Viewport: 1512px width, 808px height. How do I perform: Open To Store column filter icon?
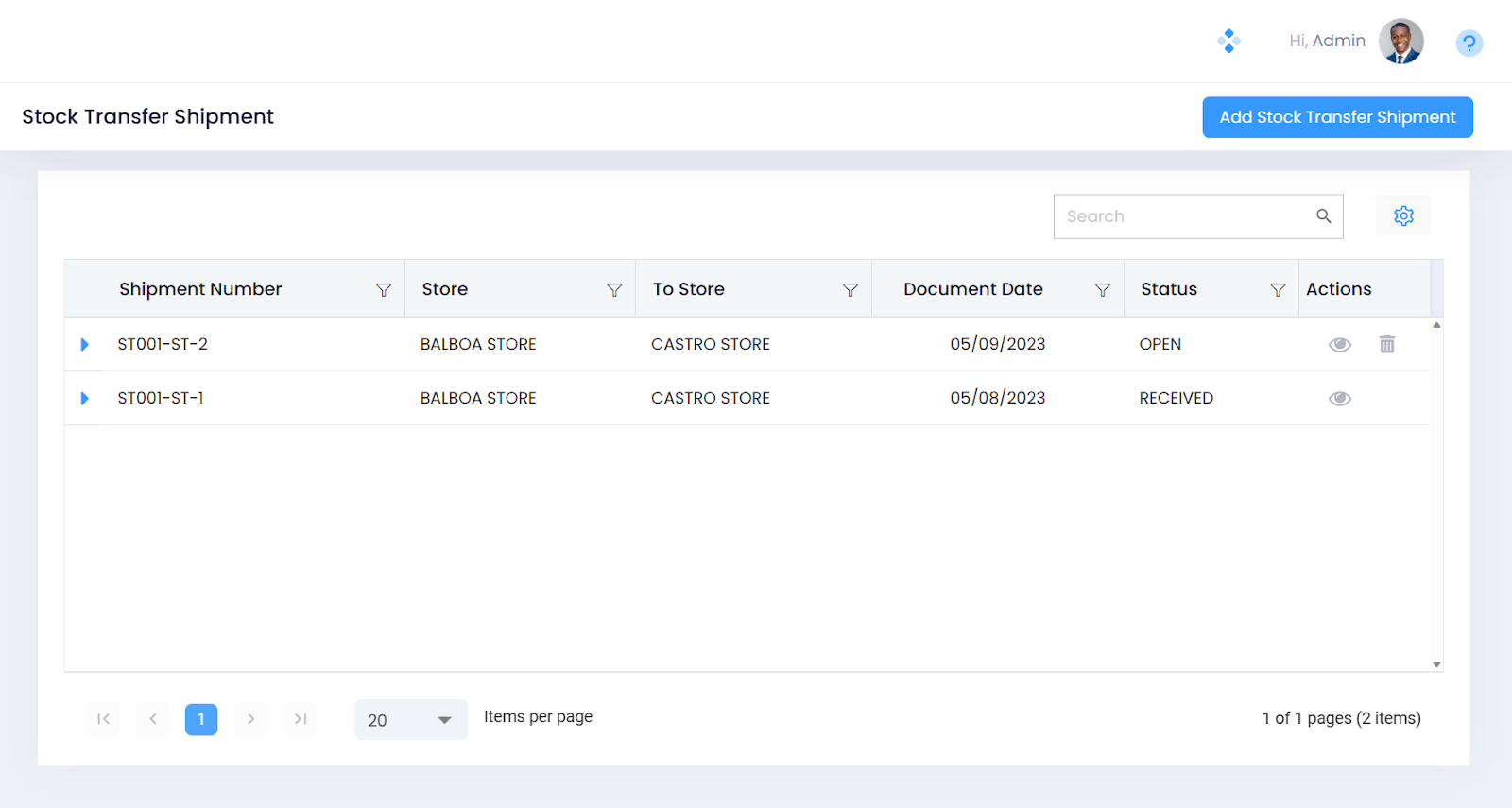850,290
